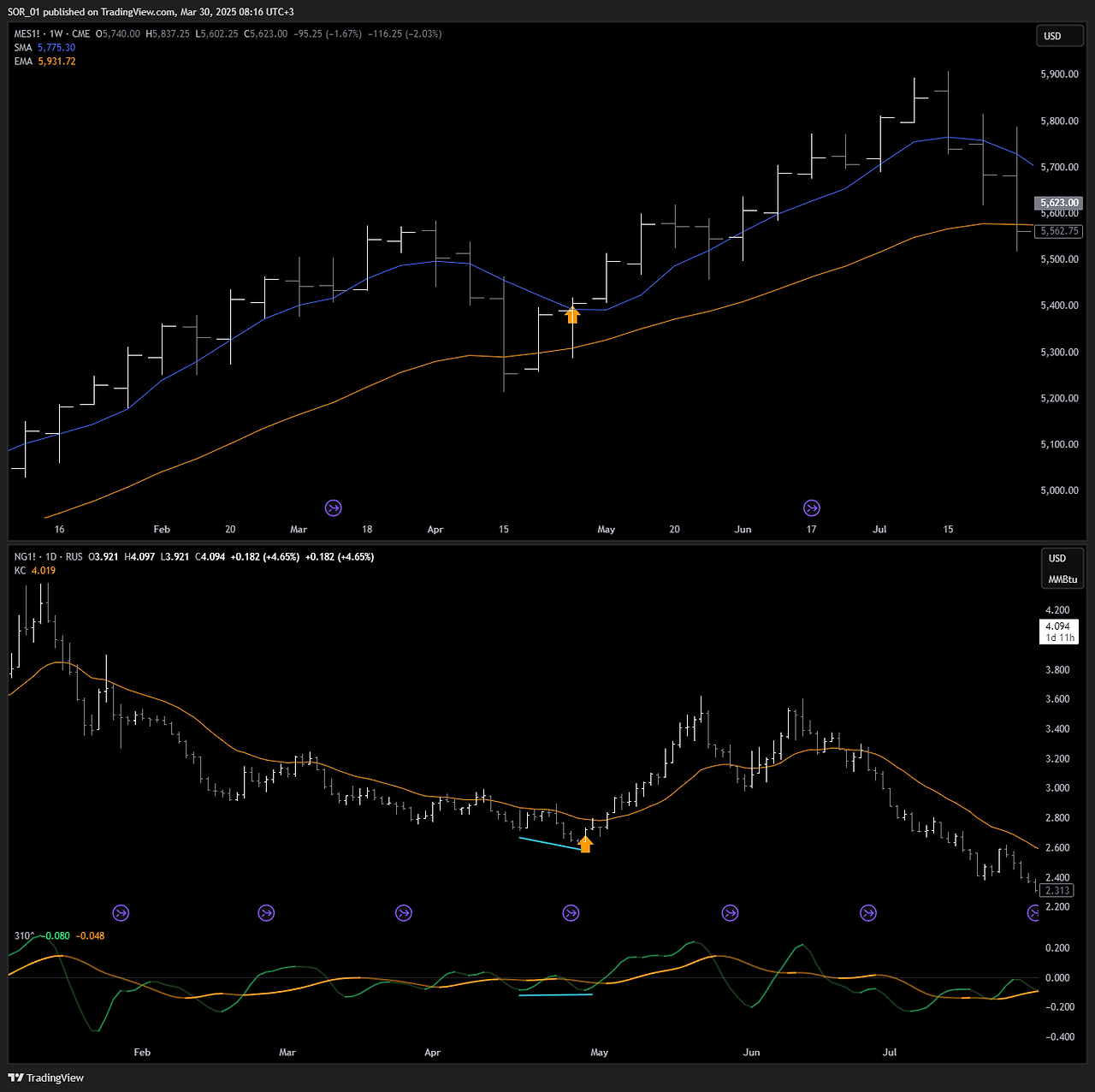Viewport: 1095px width, 1092px height.
Task: Click the 5,800.00 price scale label
Action: 1059,122
